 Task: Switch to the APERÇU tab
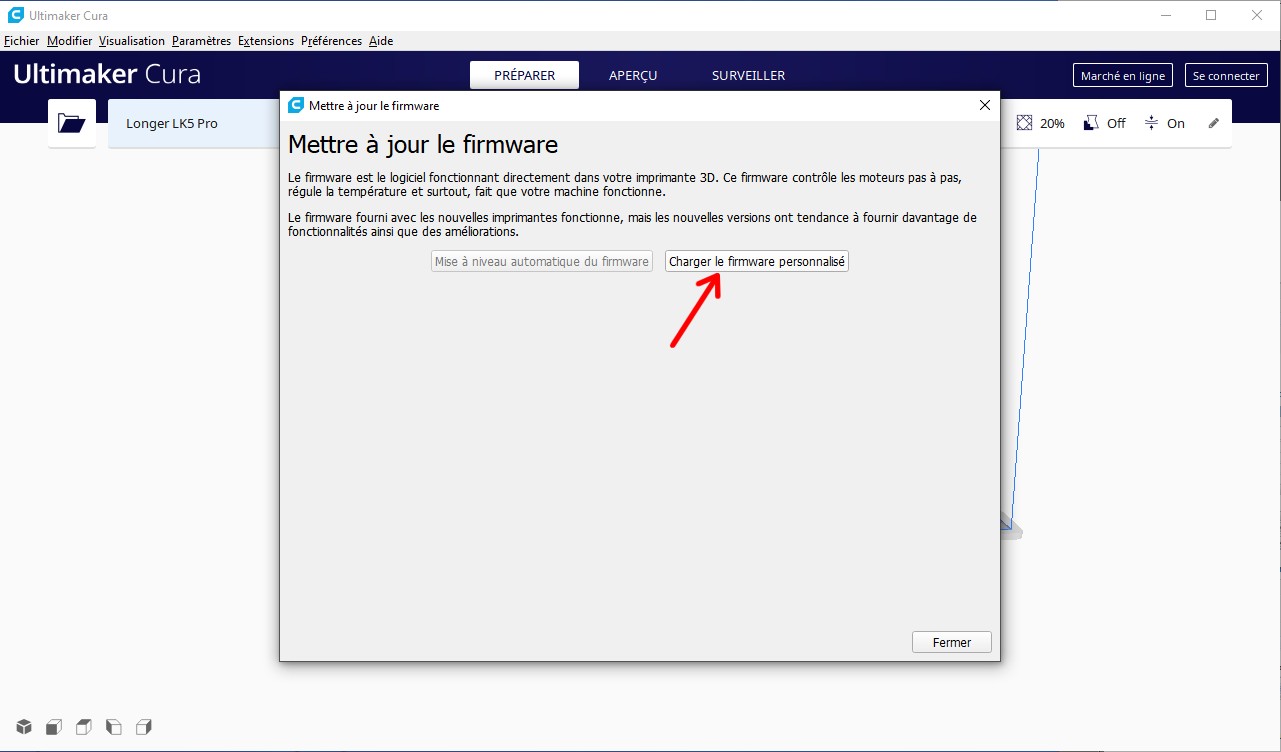633,75
